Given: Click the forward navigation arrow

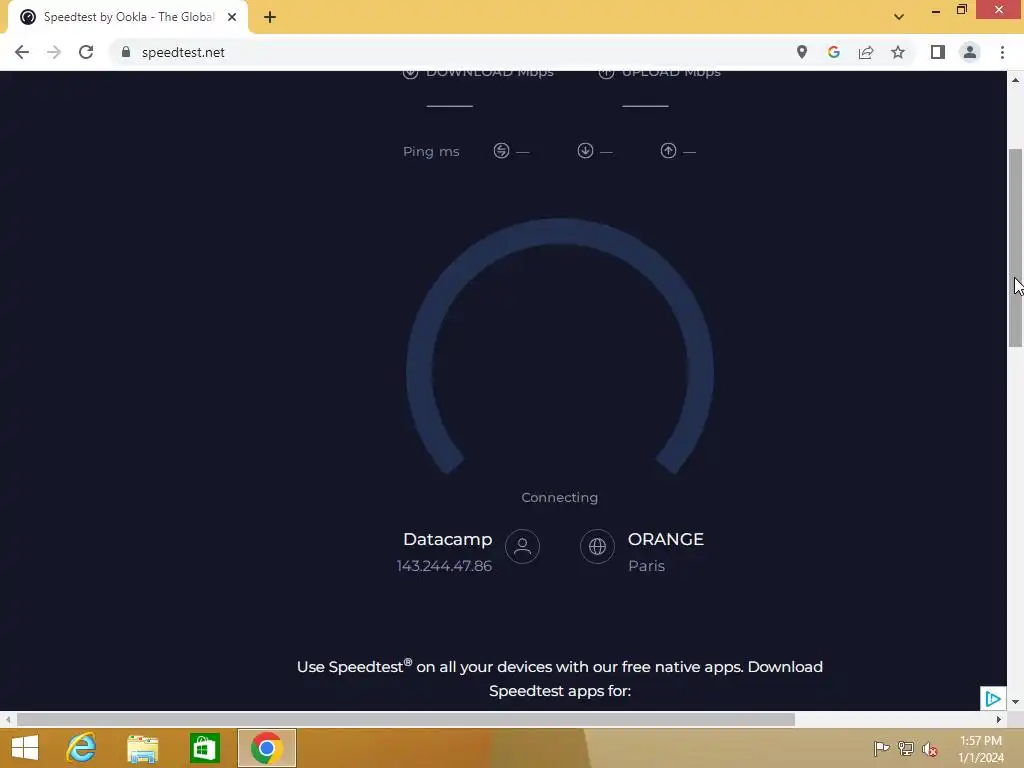Looking at the screenshot, I should 54,52.
